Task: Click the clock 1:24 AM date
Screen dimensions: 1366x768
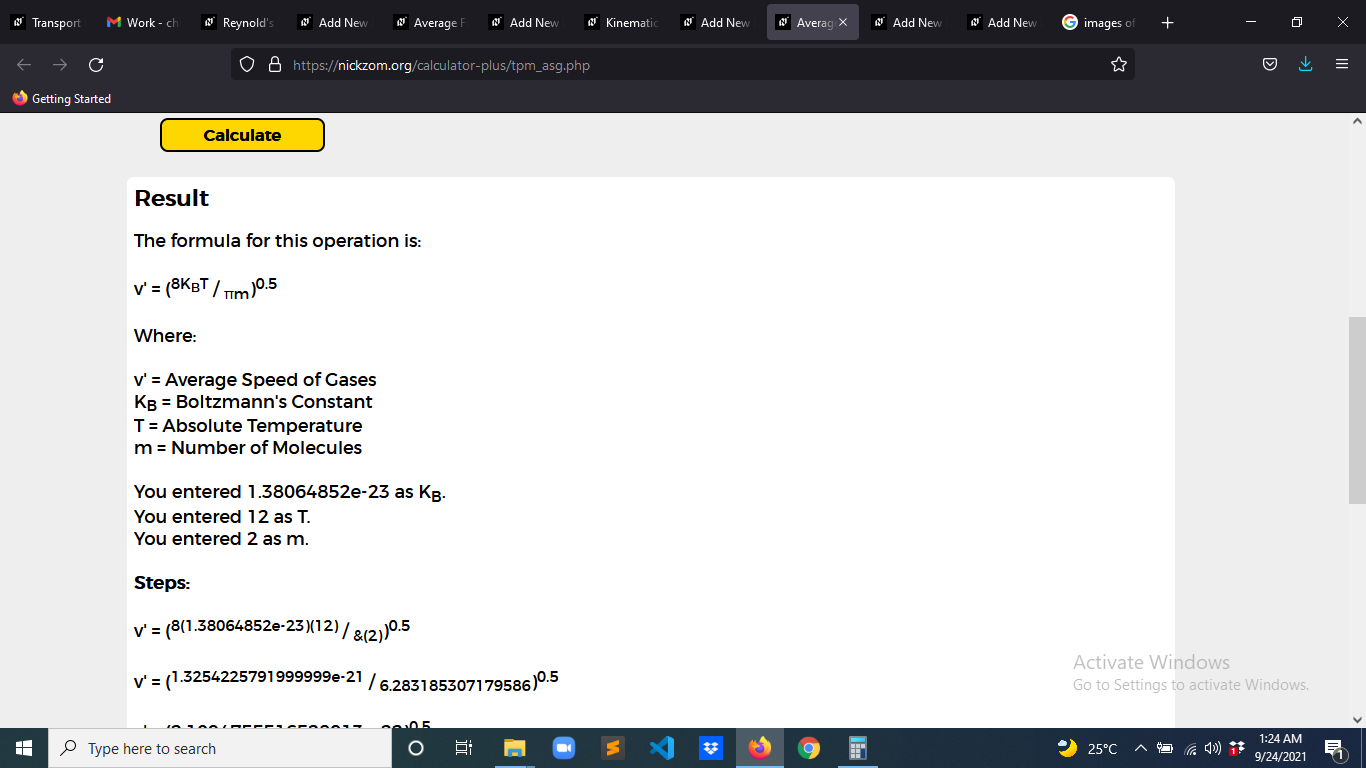Action: coord(1281,748)
